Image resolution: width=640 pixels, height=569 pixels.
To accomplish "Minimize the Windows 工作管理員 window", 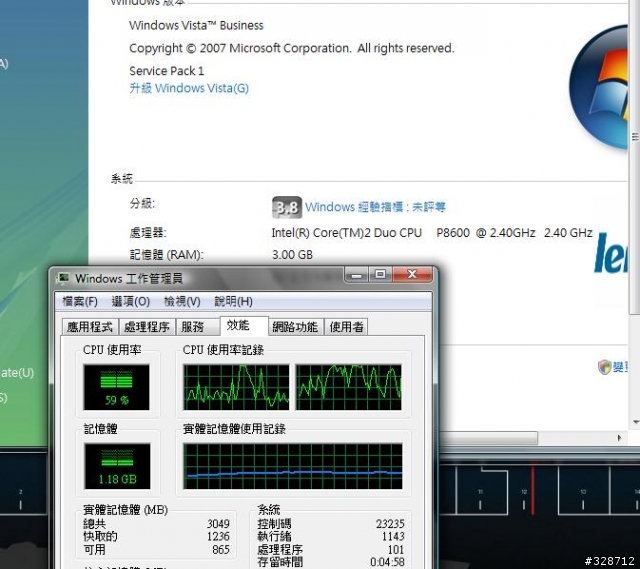I will 356,275.
